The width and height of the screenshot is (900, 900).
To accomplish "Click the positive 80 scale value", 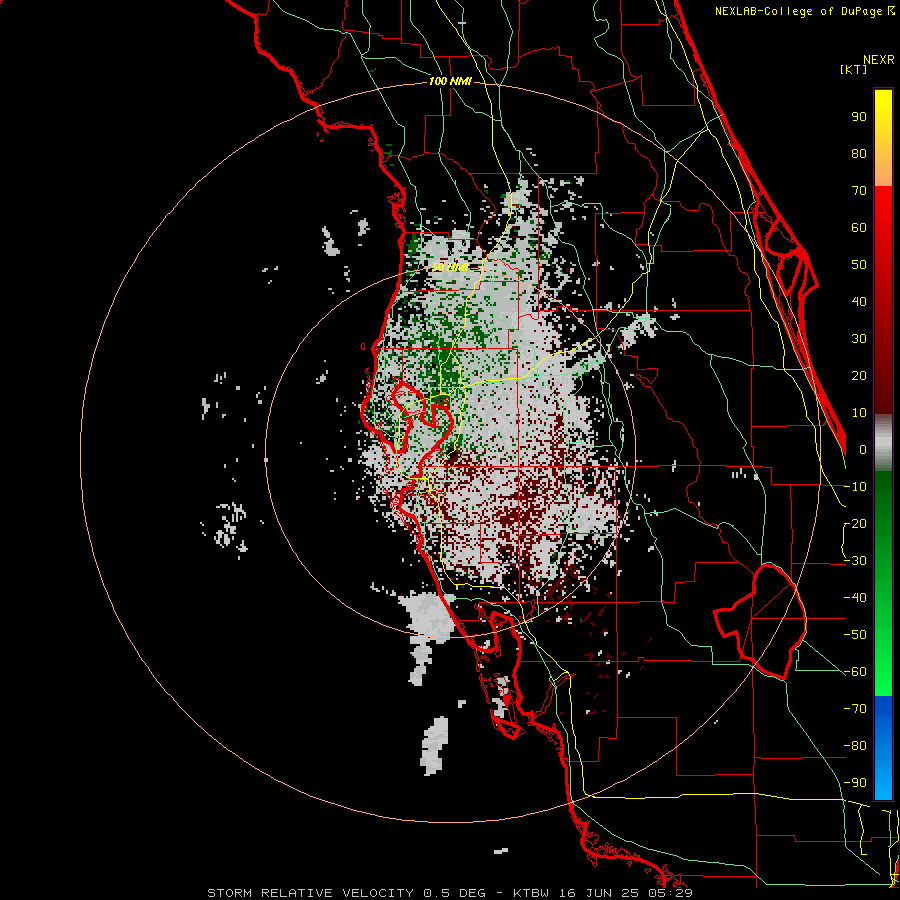I will 859,154.
